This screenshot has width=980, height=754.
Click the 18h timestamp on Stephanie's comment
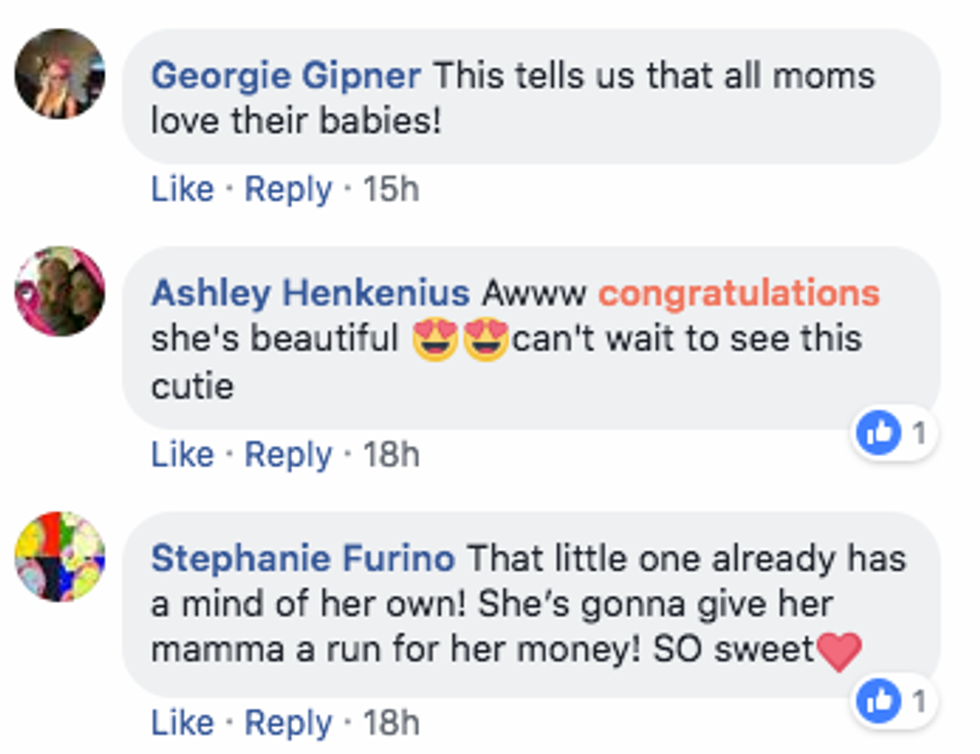tap(391, 722)
